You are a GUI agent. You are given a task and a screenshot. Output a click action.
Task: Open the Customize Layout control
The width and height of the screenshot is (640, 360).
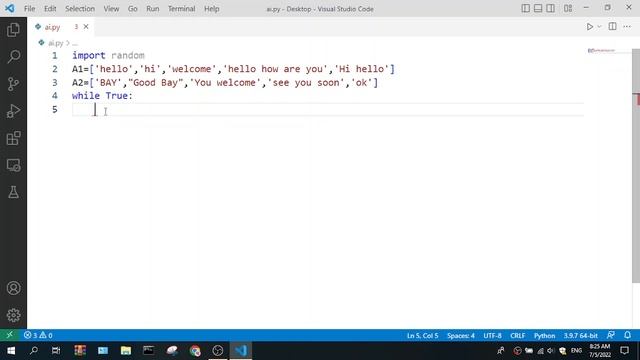(x=568, y=8)
